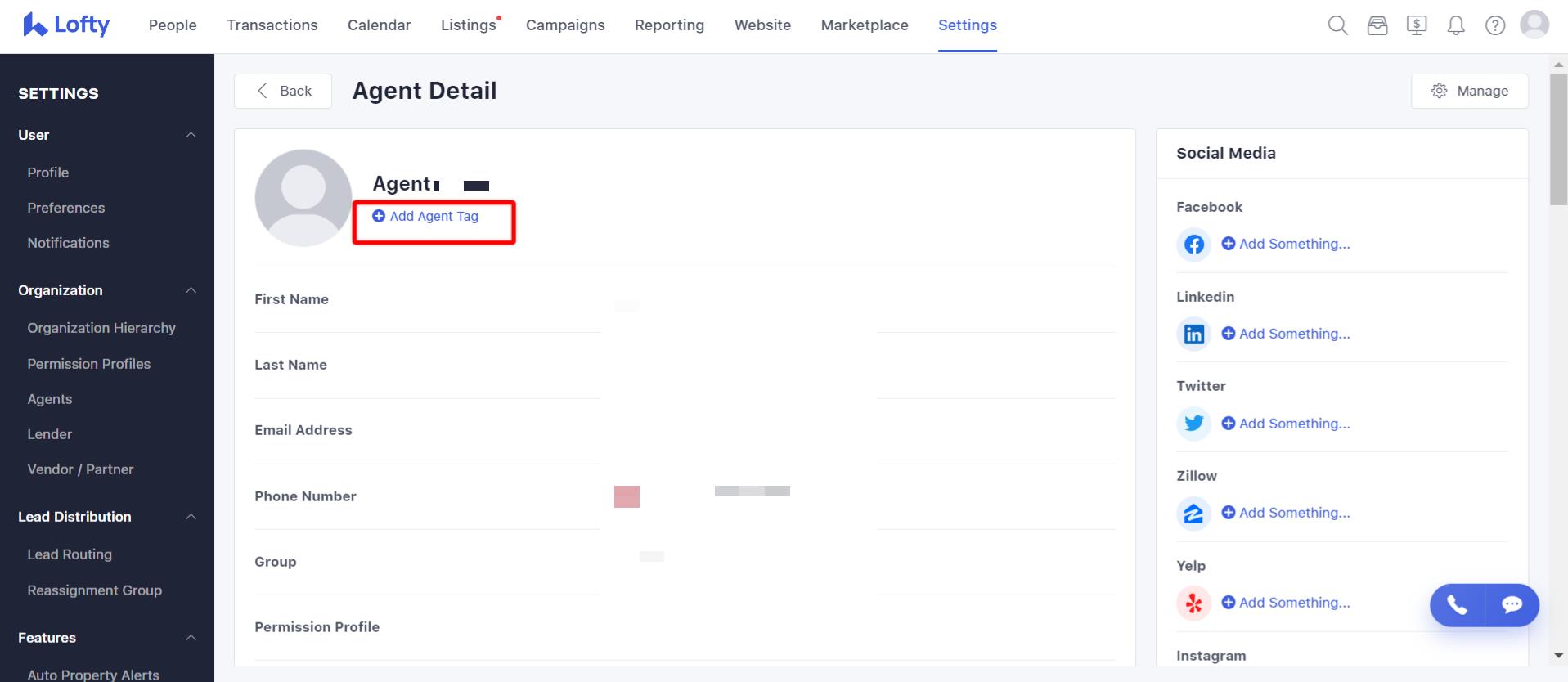Add something for Linkedin

(1286, 334)
